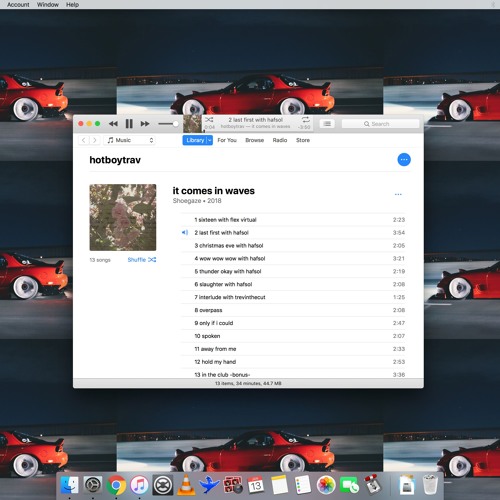The width and height of the screenshot is (500, 500).
Task: Open the Window menu in menu bar
Action: (x=48, y=5)
